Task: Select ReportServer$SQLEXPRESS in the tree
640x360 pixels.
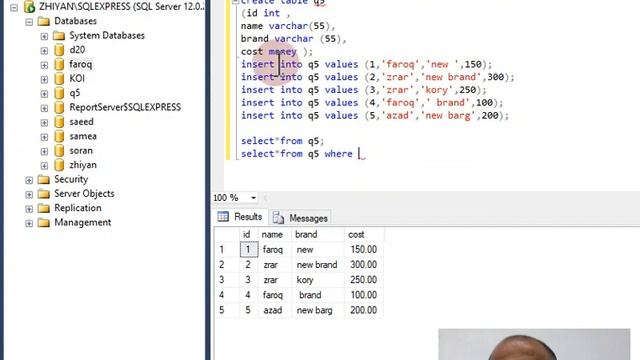Action: coord(125,107)
